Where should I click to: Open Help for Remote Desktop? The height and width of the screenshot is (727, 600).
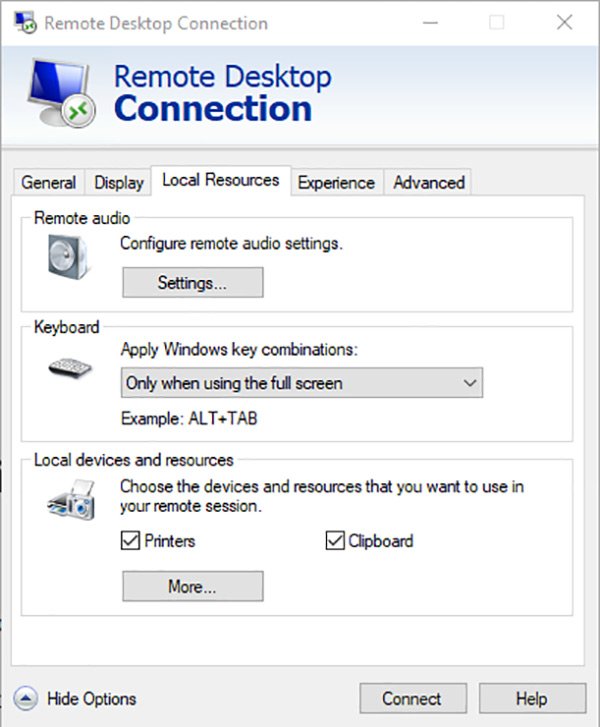point(531,699)
